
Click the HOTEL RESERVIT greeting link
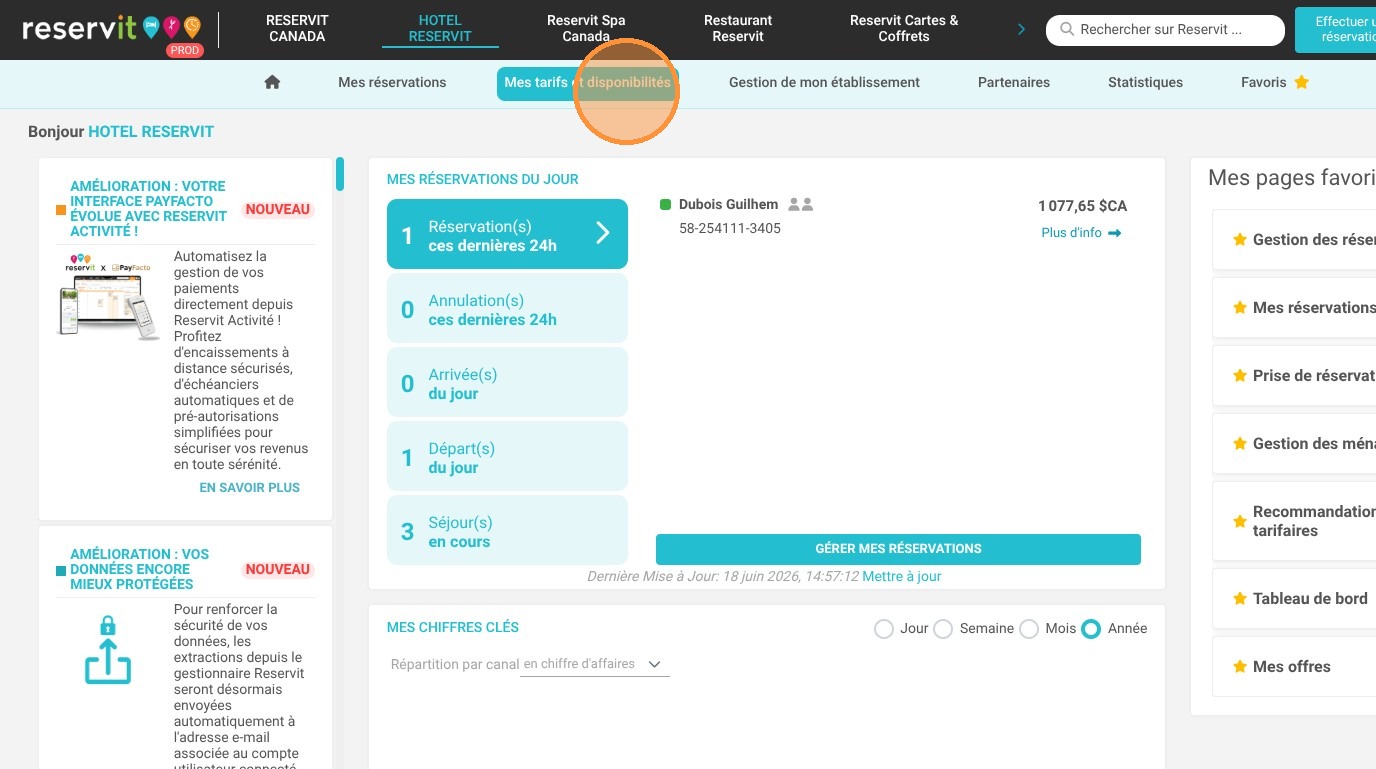point(151,131)
